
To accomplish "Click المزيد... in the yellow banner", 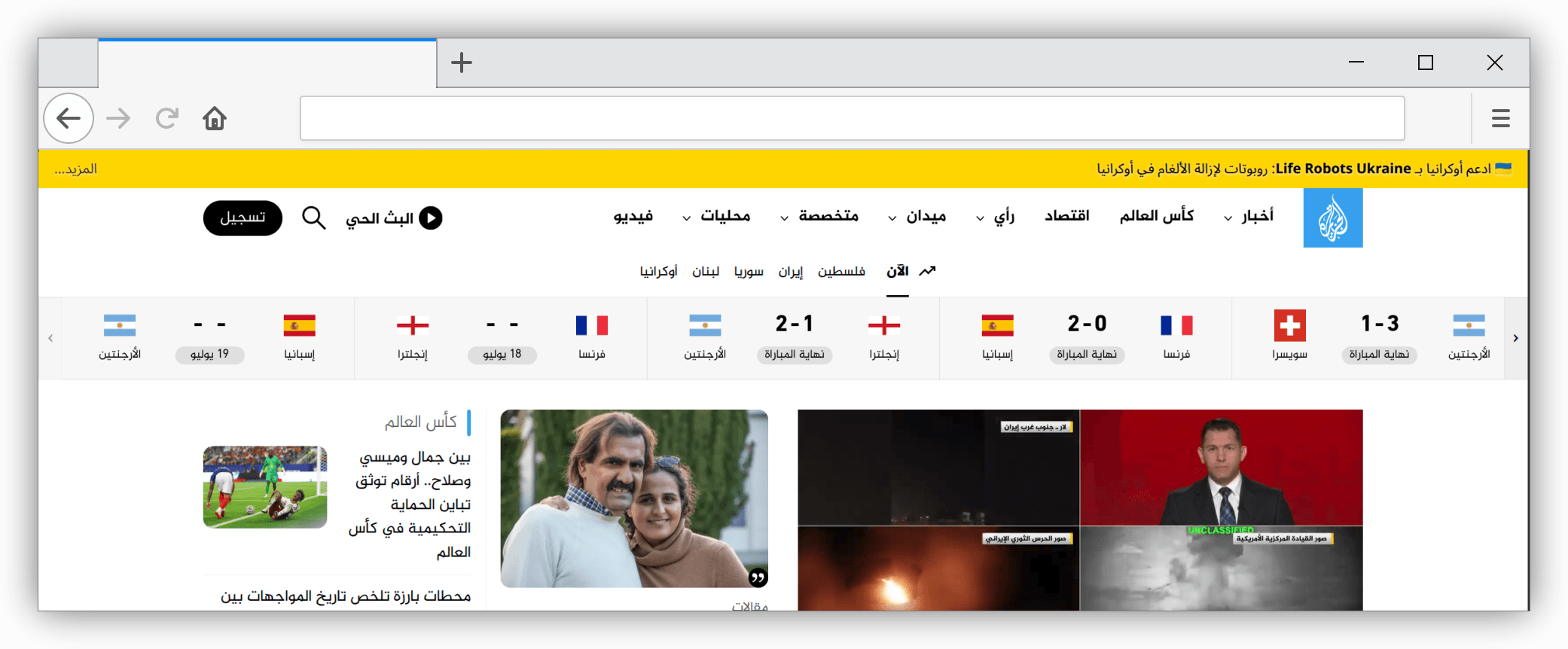I will click(75, 169).
